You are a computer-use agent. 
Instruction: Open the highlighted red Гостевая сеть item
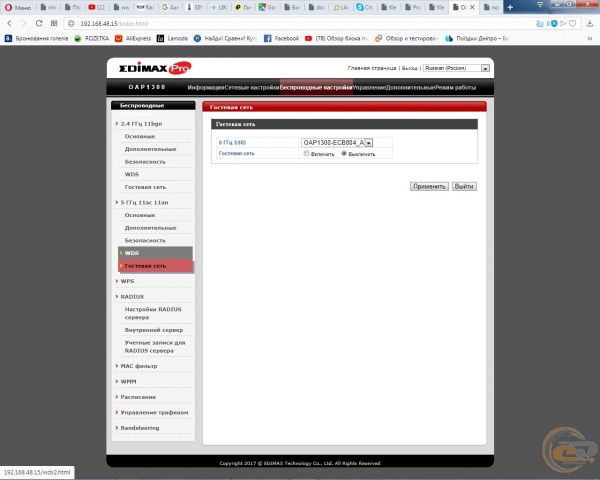[155, 266]
